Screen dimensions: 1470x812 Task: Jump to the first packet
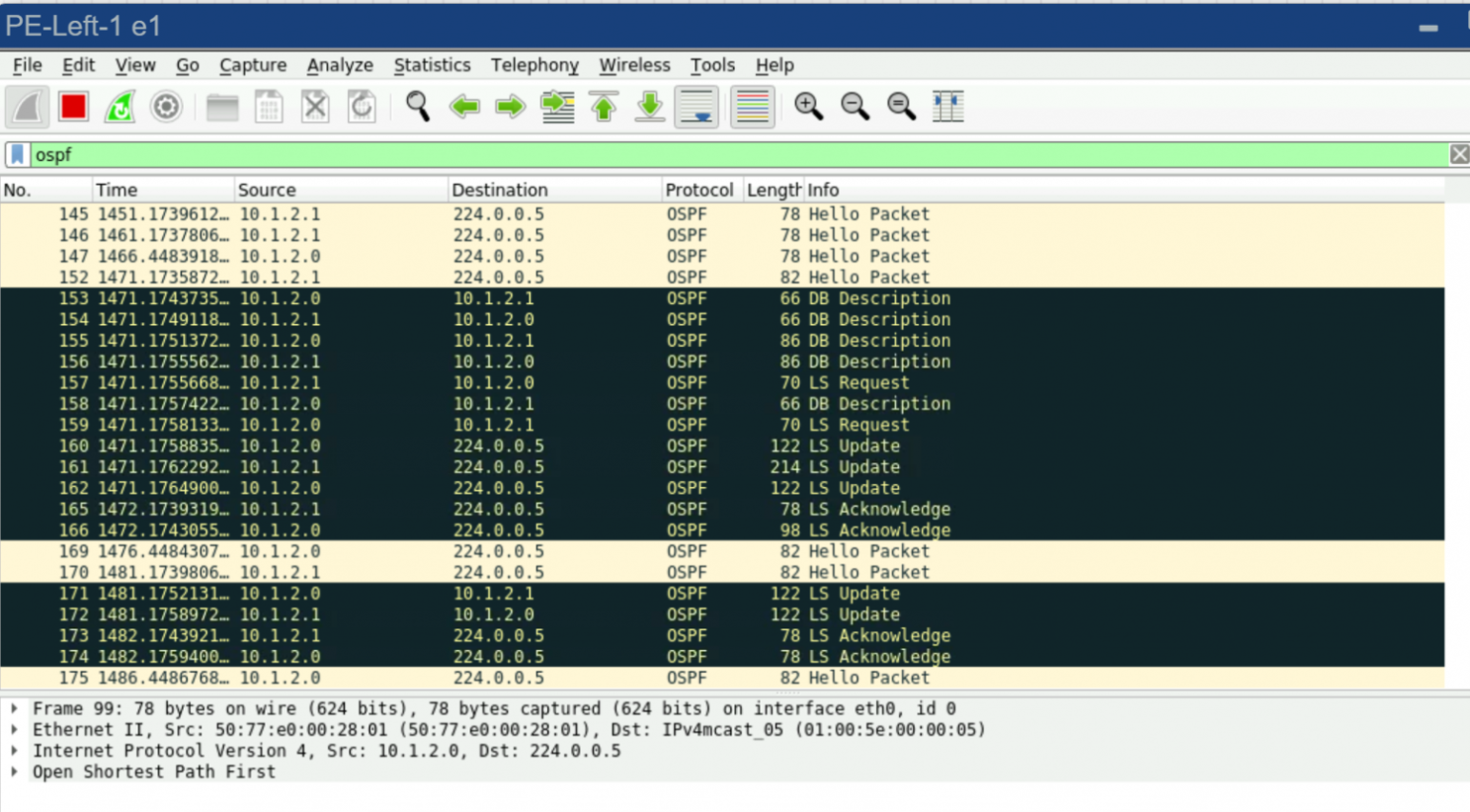tap(604, 107)
